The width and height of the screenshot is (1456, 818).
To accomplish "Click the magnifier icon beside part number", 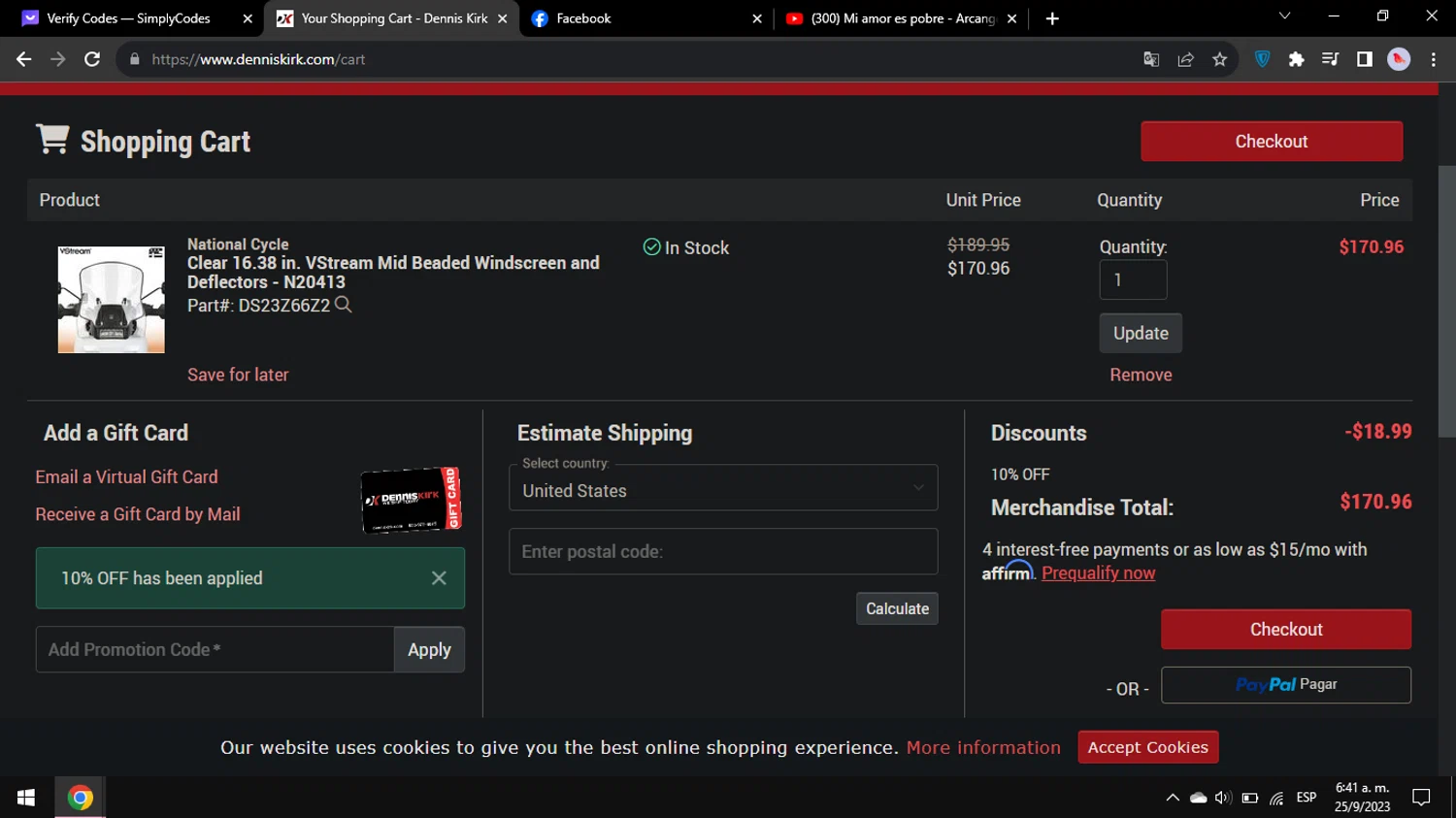I will click(343, 305).
